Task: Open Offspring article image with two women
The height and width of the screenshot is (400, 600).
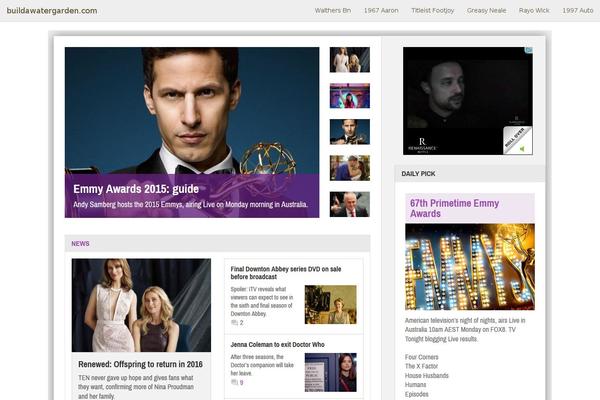Action: pos(141,305)
